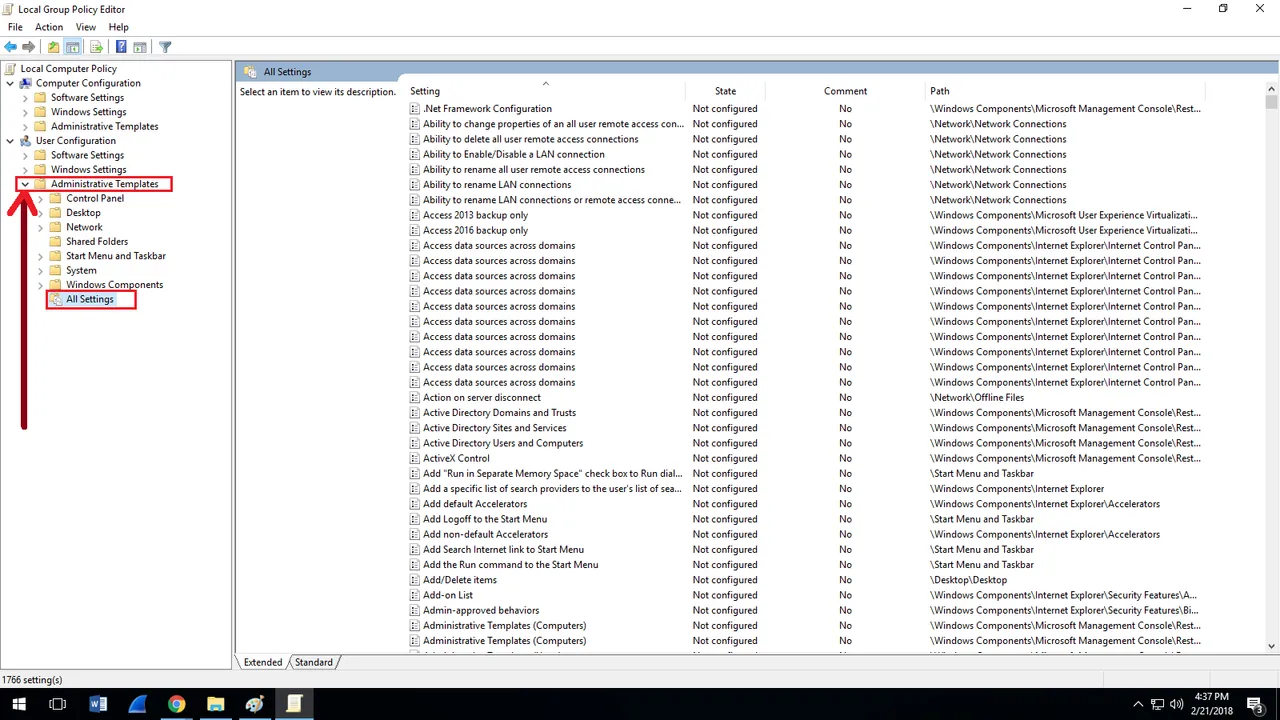1280x720 pixels.
Task: Toggle the Show/Hide Action Pane icon
Action: pyautogui.click(x=140, y=47)
